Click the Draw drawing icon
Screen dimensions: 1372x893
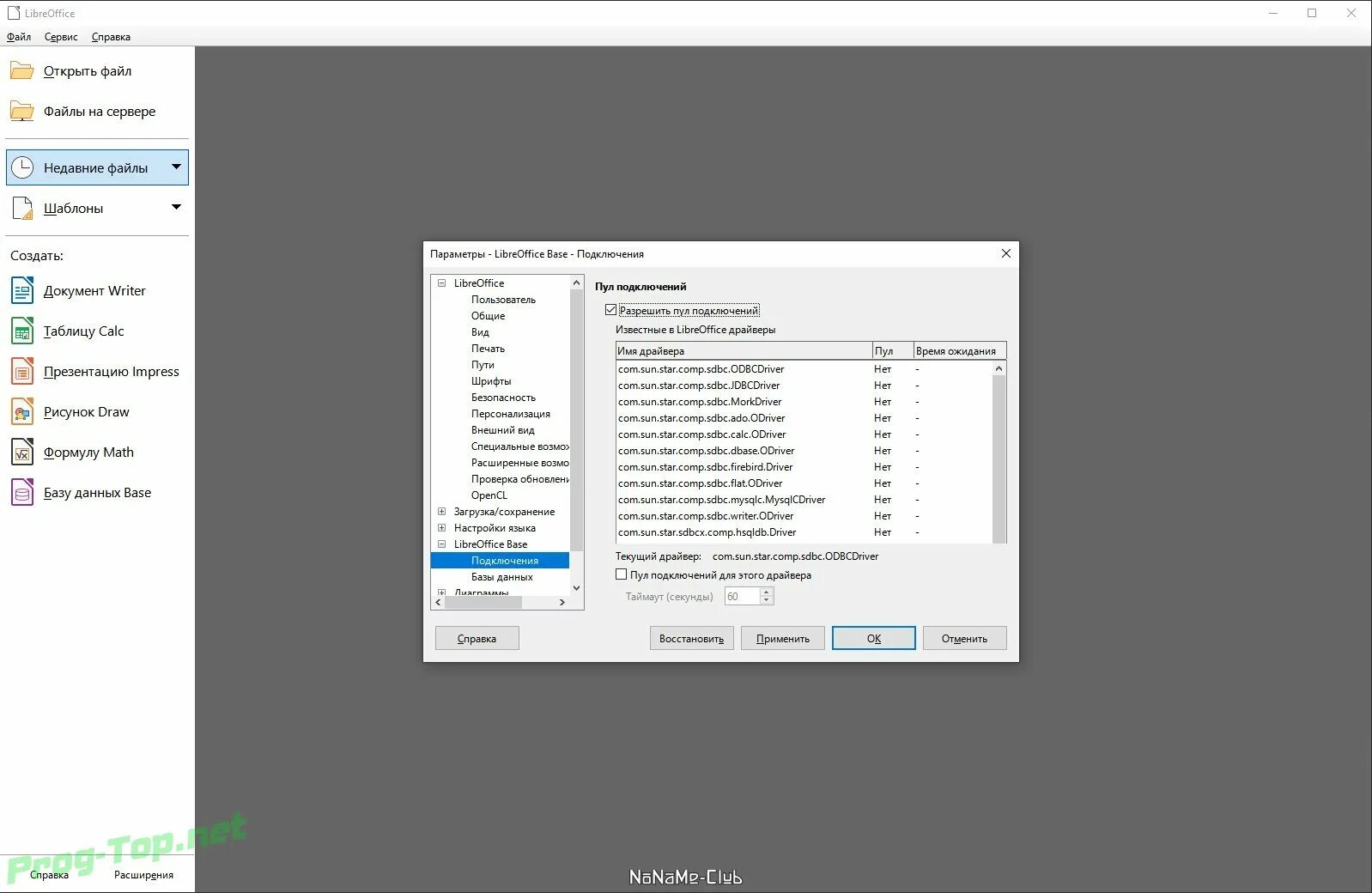tap(22, 411)
